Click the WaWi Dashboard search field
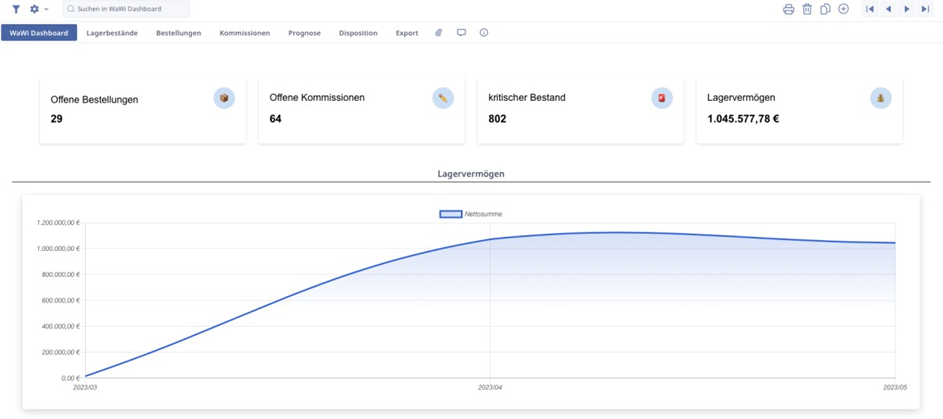This screenshot has width=943, height=419. coord(125,9)
